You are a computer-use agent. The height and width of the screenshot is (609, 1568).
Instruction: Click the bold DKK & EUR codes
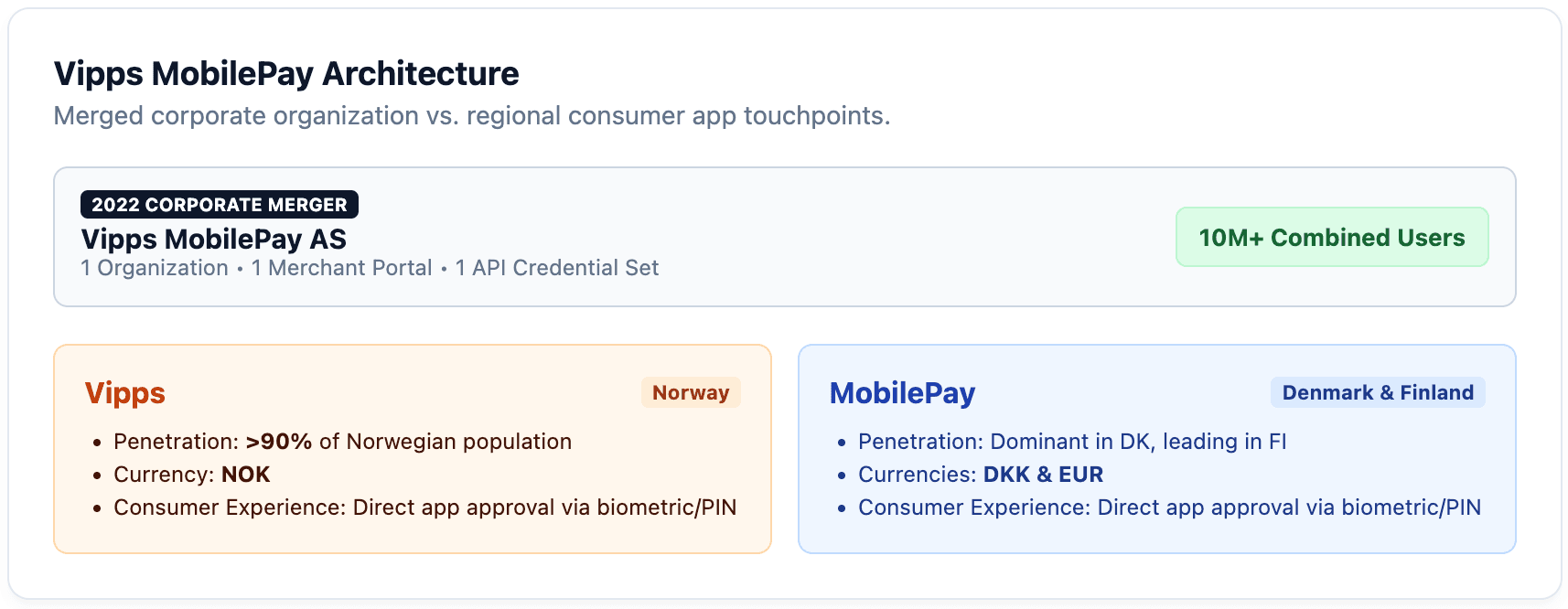pos(1044,475)
